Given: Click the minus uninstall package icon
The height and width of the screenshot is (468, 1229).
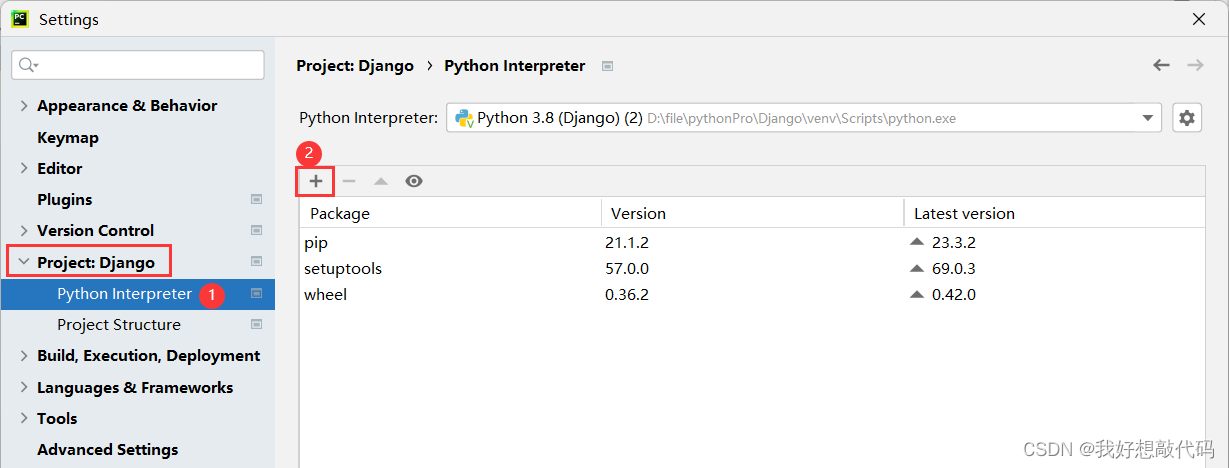Looking at the screenshot, I should coord(349,181).
